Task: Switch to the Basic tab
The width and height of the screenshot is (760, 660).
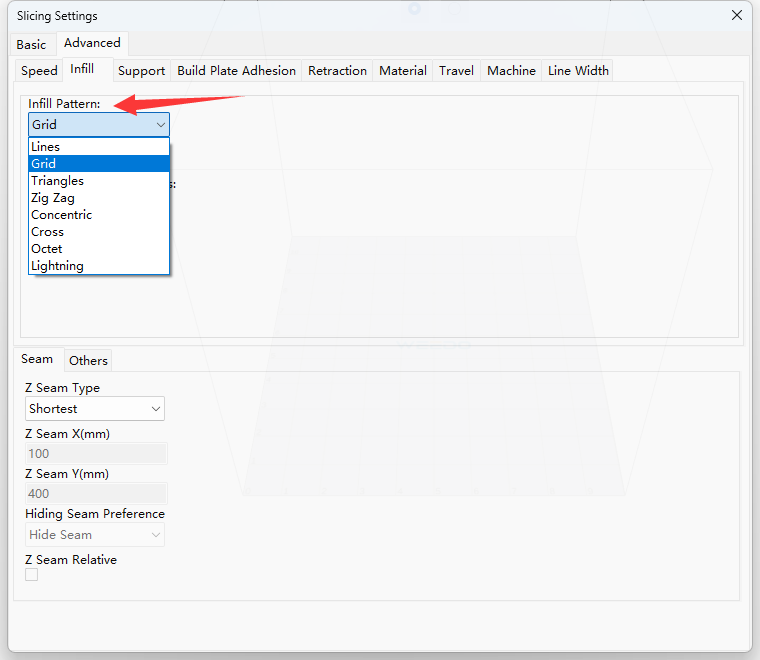Action: (x=31, y=44)
